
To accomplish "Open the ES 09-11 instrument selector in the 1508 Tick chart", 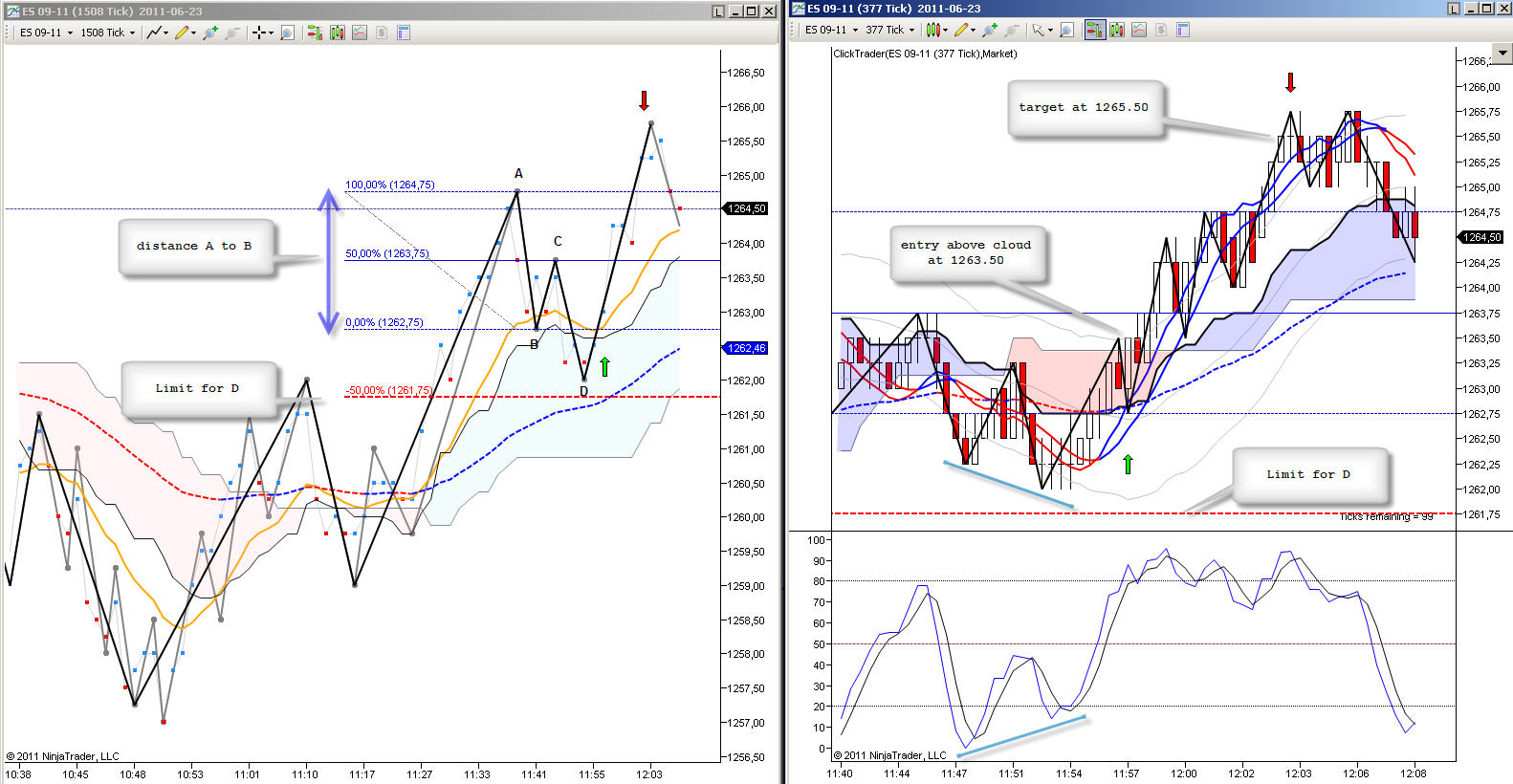I will [46, 33].
